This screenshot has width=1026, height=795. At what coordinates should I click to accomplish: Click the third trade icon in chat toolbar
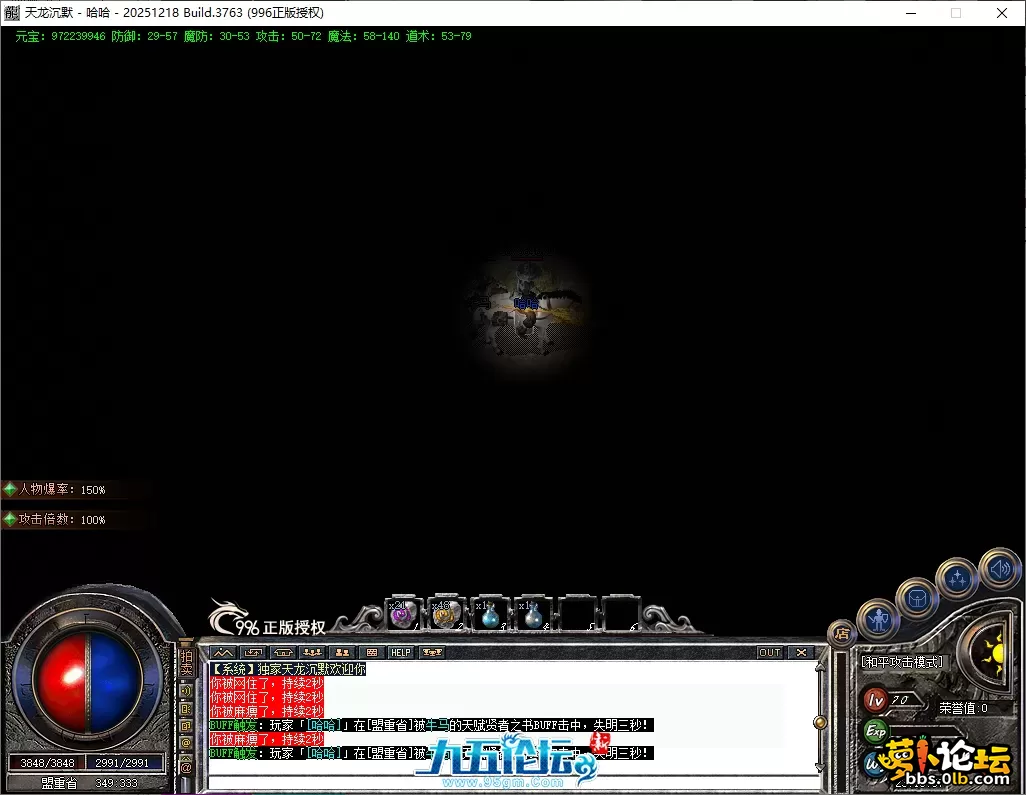click(283, 652)
